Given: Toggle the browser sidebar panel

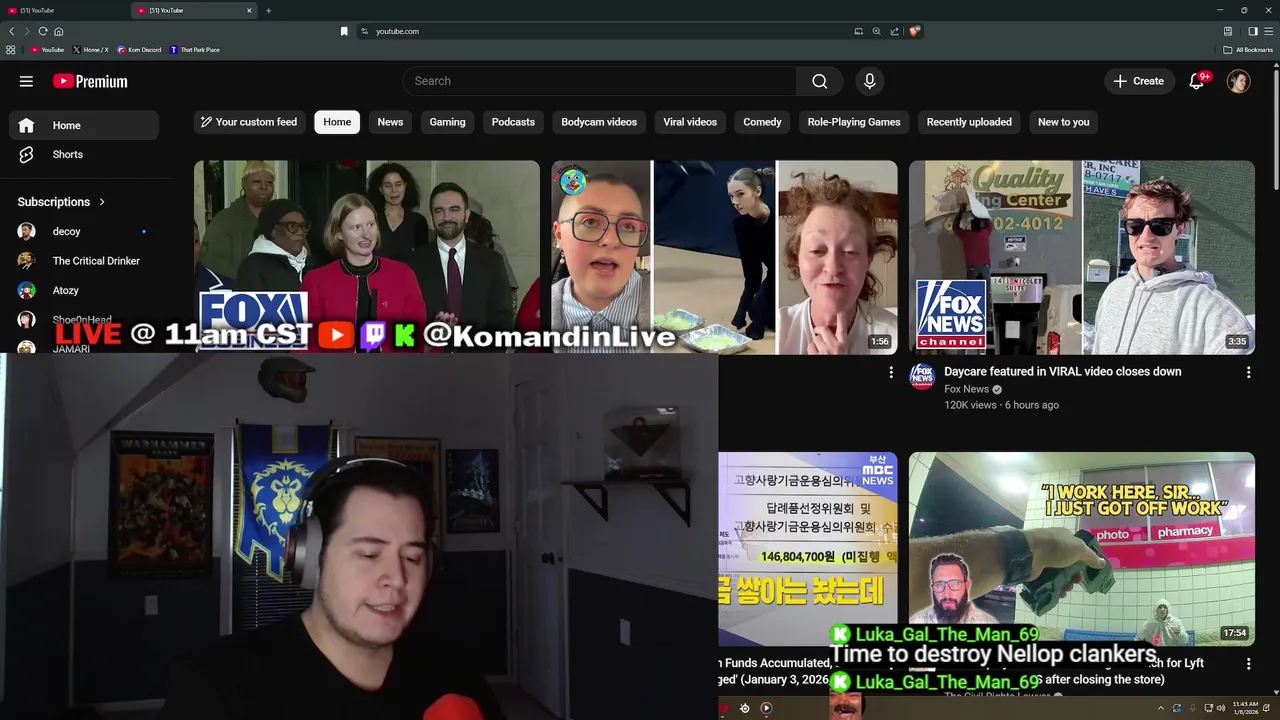Looking at the screenshot, I should (x=1253, y=31).
